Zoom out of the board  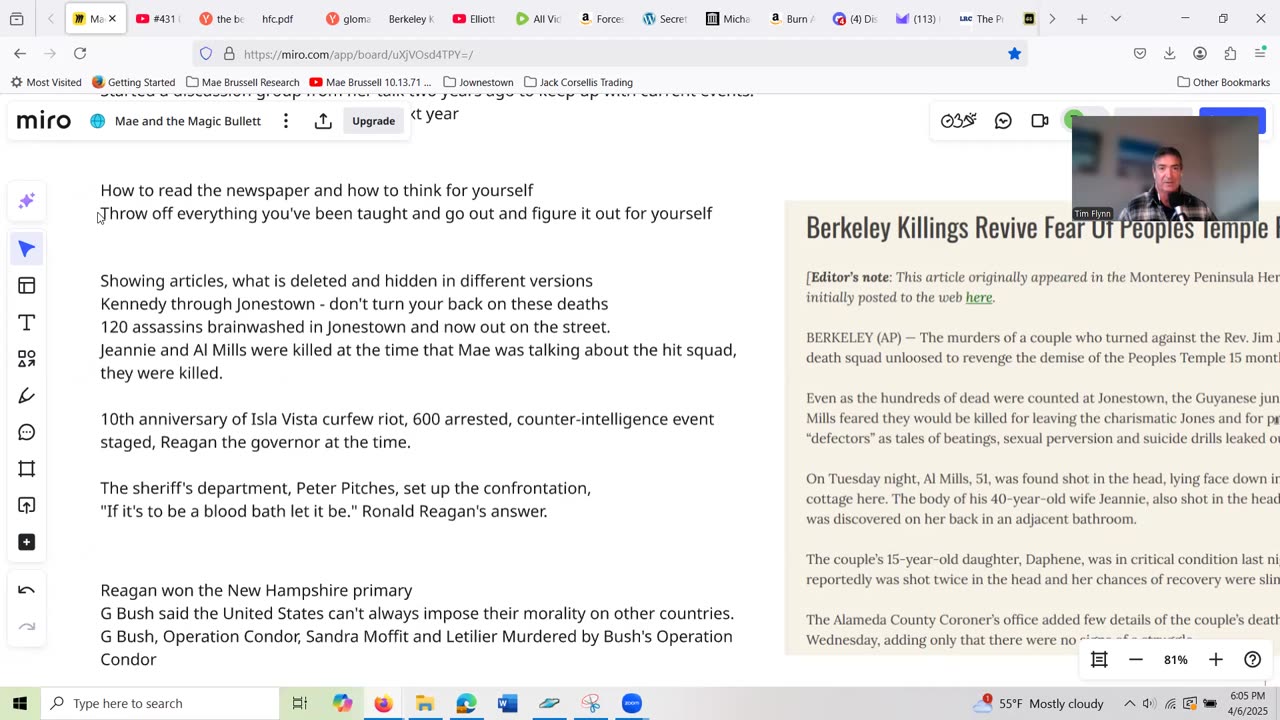pyautogui.click(x=1136, y=660)
